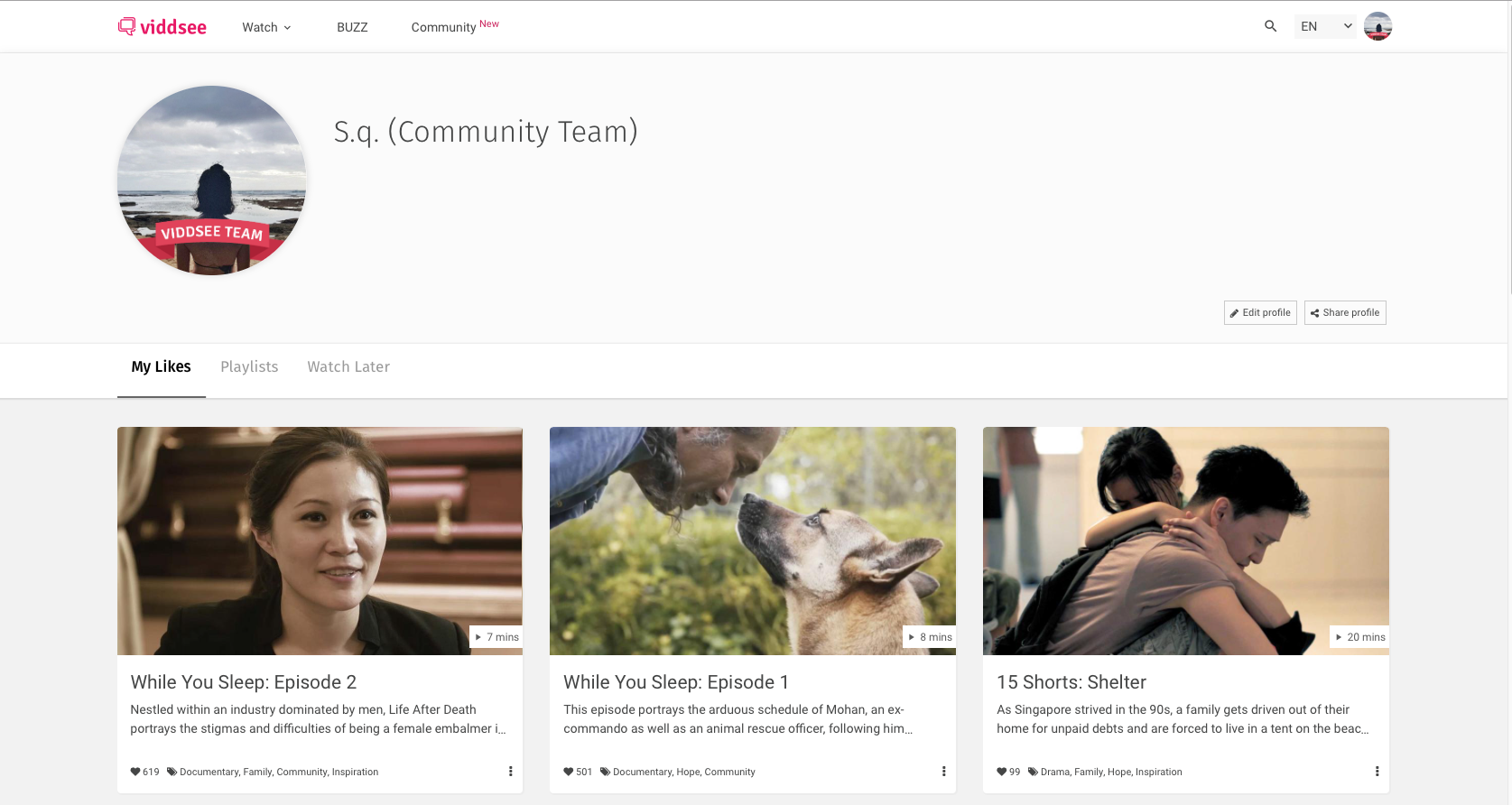Open the Viddsee logo home link
Image resolution: width=1512 pixels, height=805 pixels.
(162, 27)
